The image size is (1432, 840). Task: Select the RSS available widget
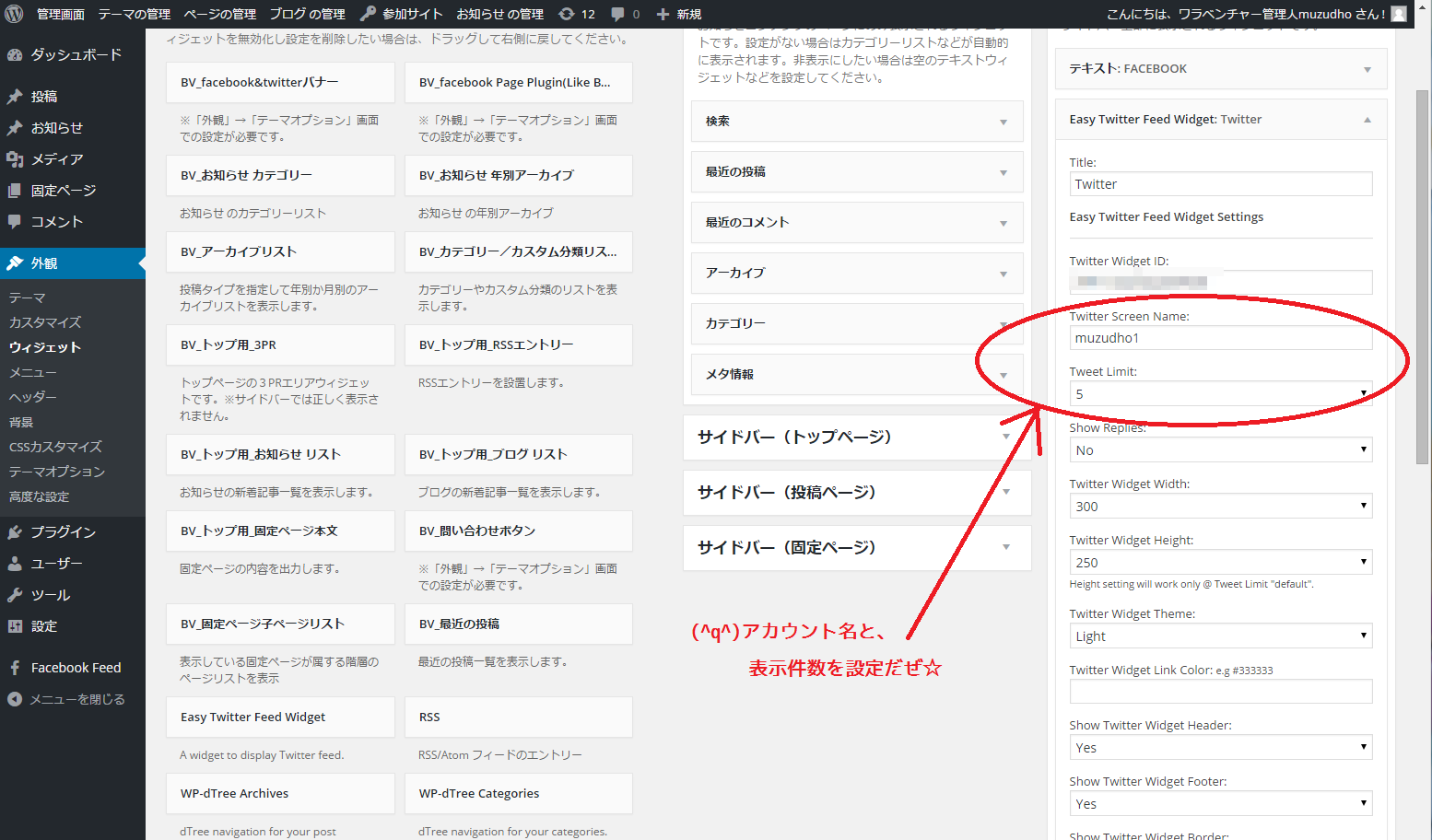point(519,717)
